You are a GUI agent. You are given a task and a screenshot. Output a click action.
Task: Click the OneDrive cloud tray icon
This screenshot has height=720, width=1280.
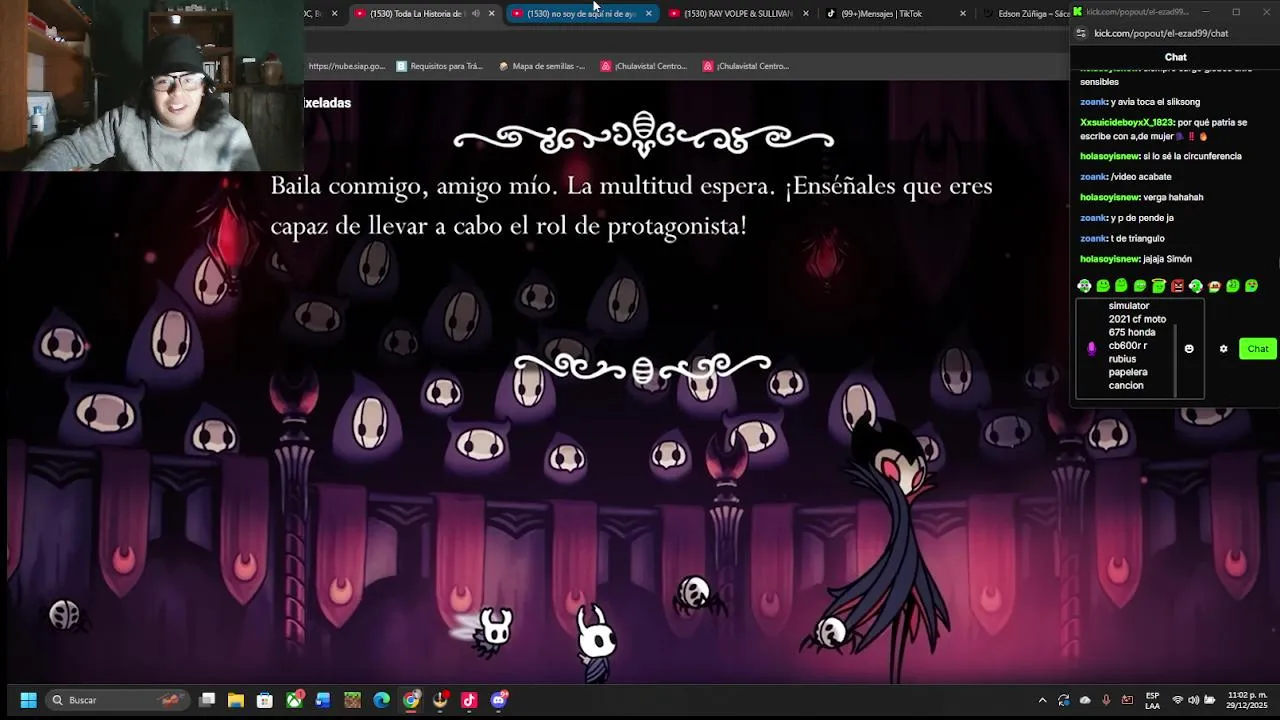pyautogui.click(x=1085, y=700)
